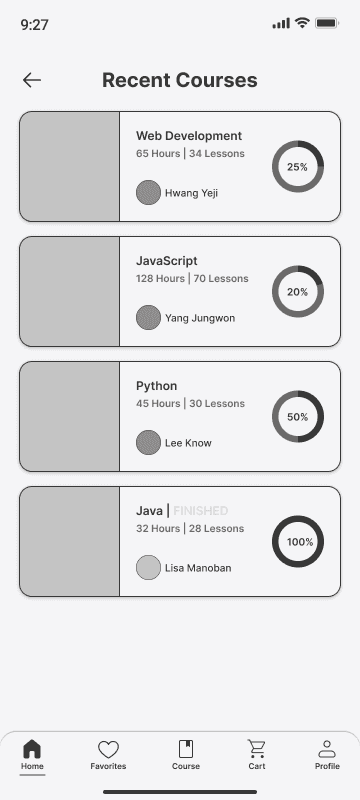Viewport: 360px width, 800px height.
Task: Tap Yang Jungwon's avatar circle
Action: pos(148,317)
